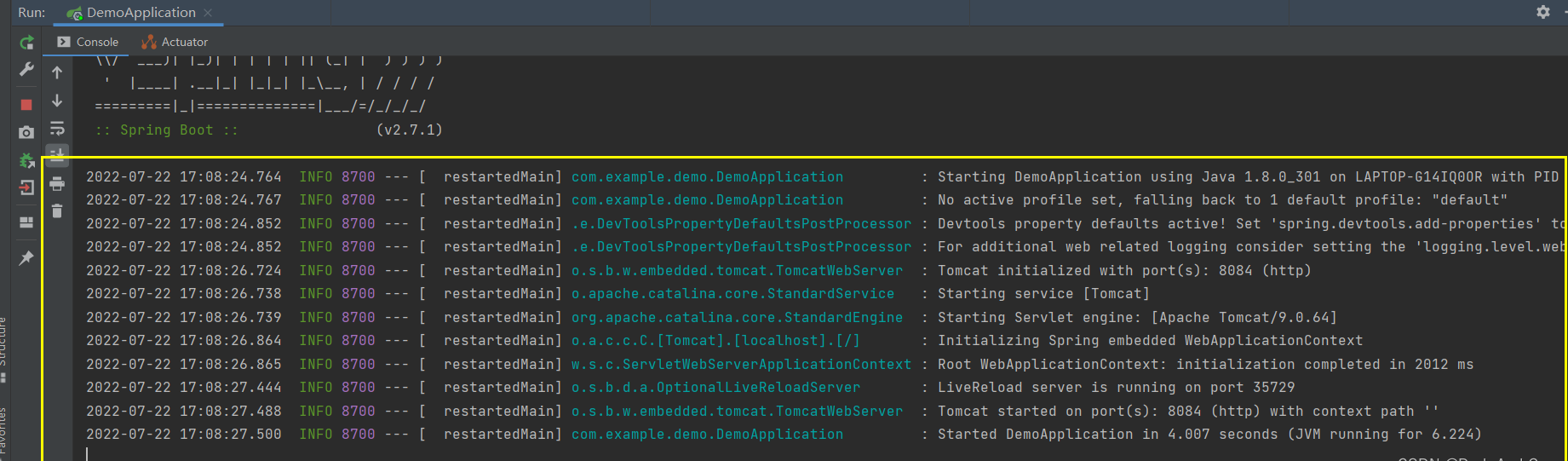Switch to the Actuator tab
The height and width of the screenshot is (461, 1568).
tap(175, 42)
